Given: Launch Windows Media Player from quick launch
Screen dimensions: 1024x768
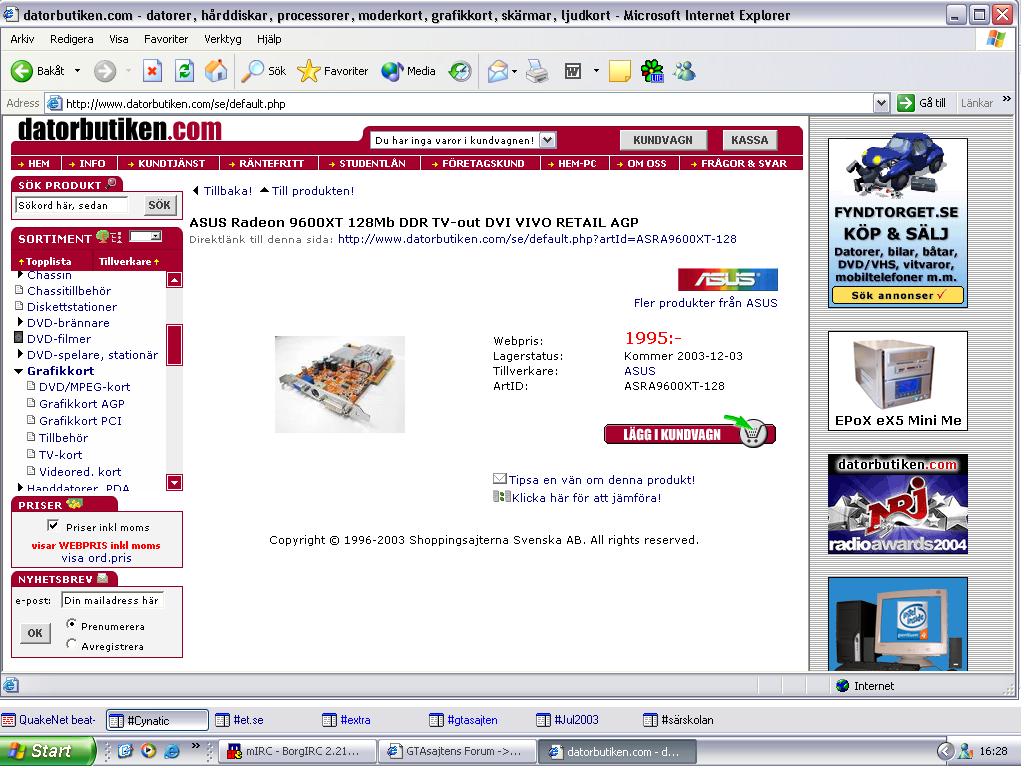Looking at the screenshot, I should [x=149, y=751].
